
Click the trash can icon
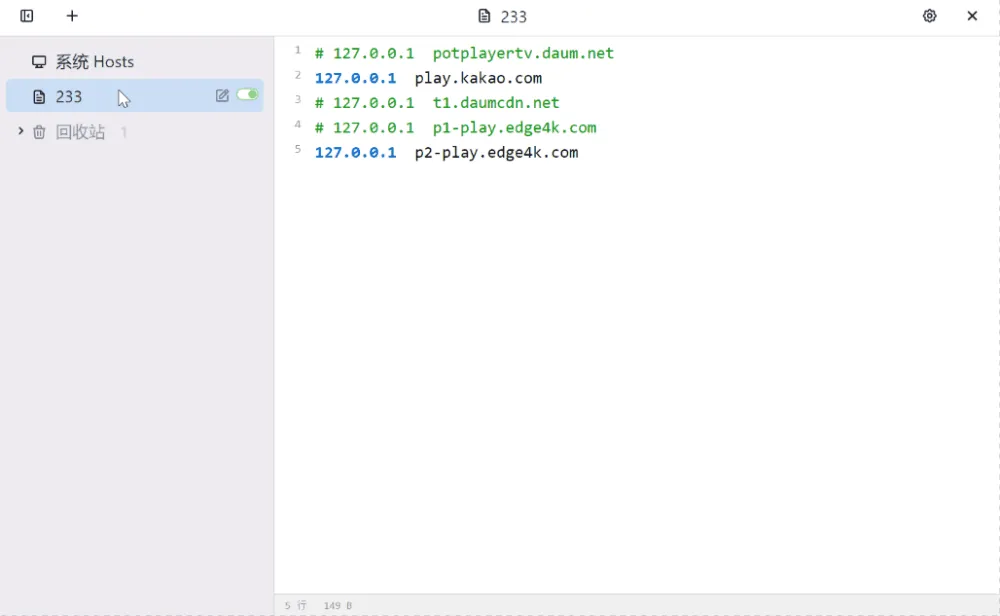tap(39, 132)
